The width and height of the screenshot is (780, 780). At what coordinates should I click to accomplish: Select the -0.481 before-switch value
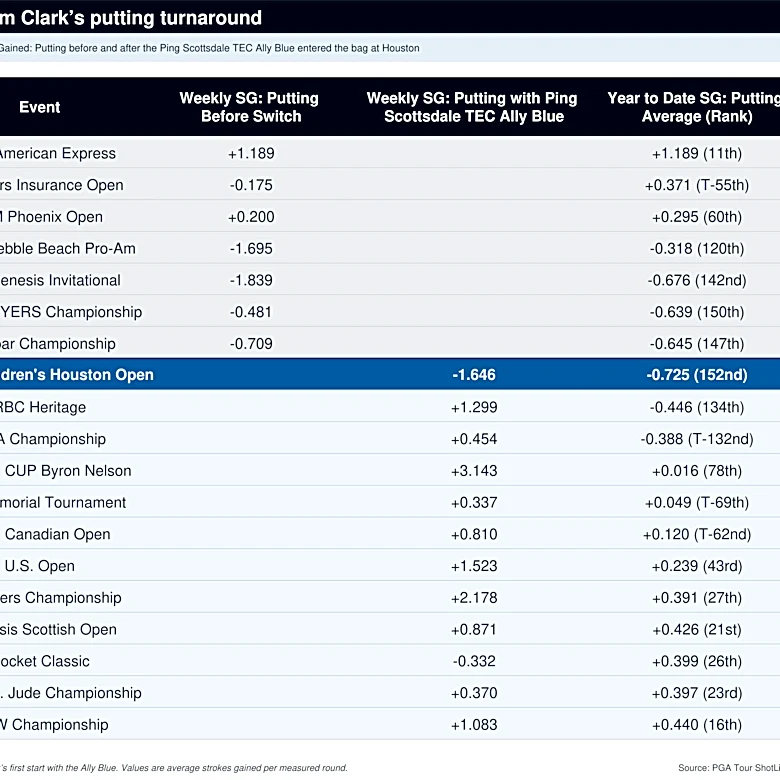(251, 312)
